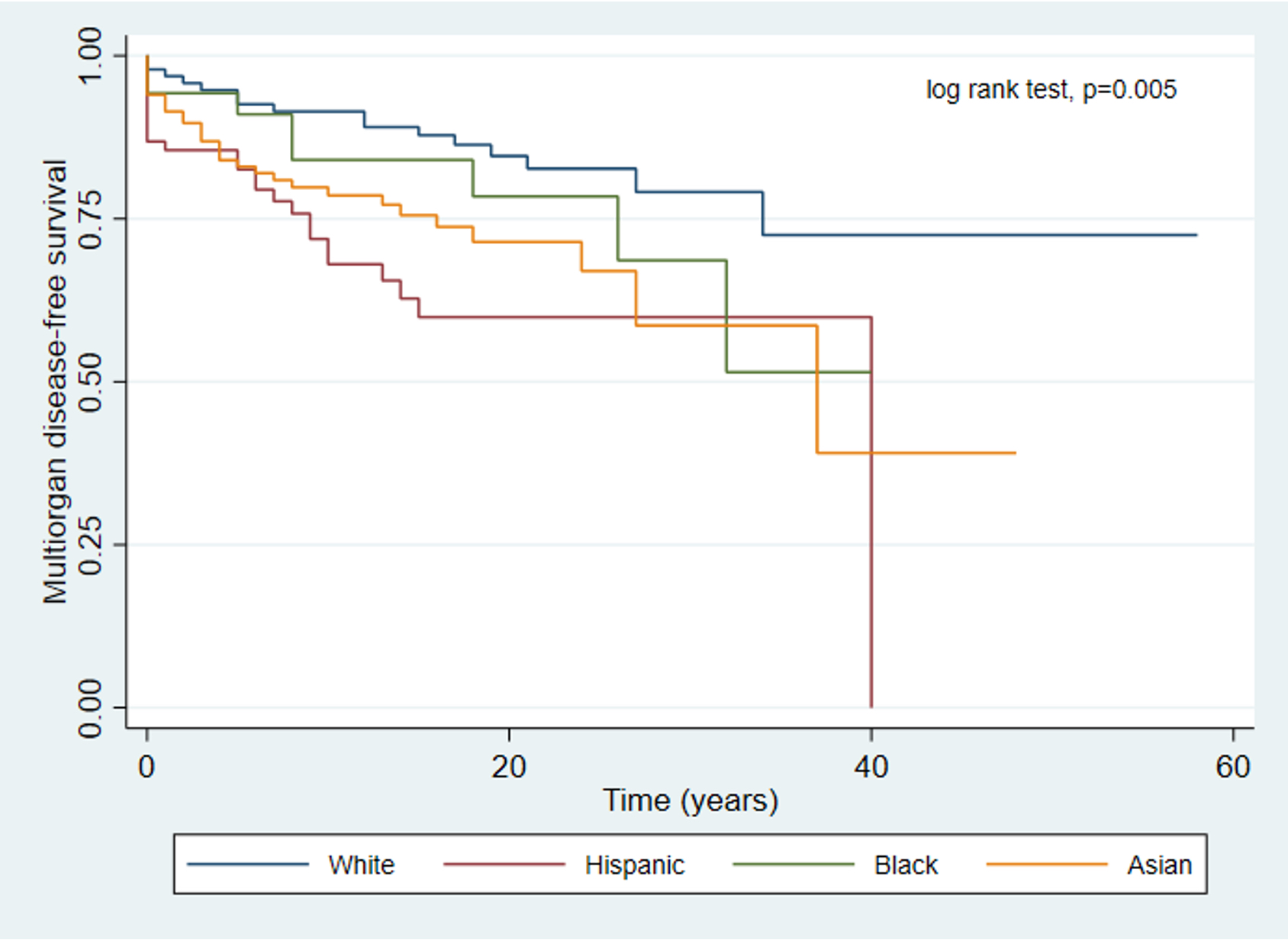This screenshot has height=940, width=1288.
Task: Click the 0.50 tick label on y-axis
Action: pos(91,381)
